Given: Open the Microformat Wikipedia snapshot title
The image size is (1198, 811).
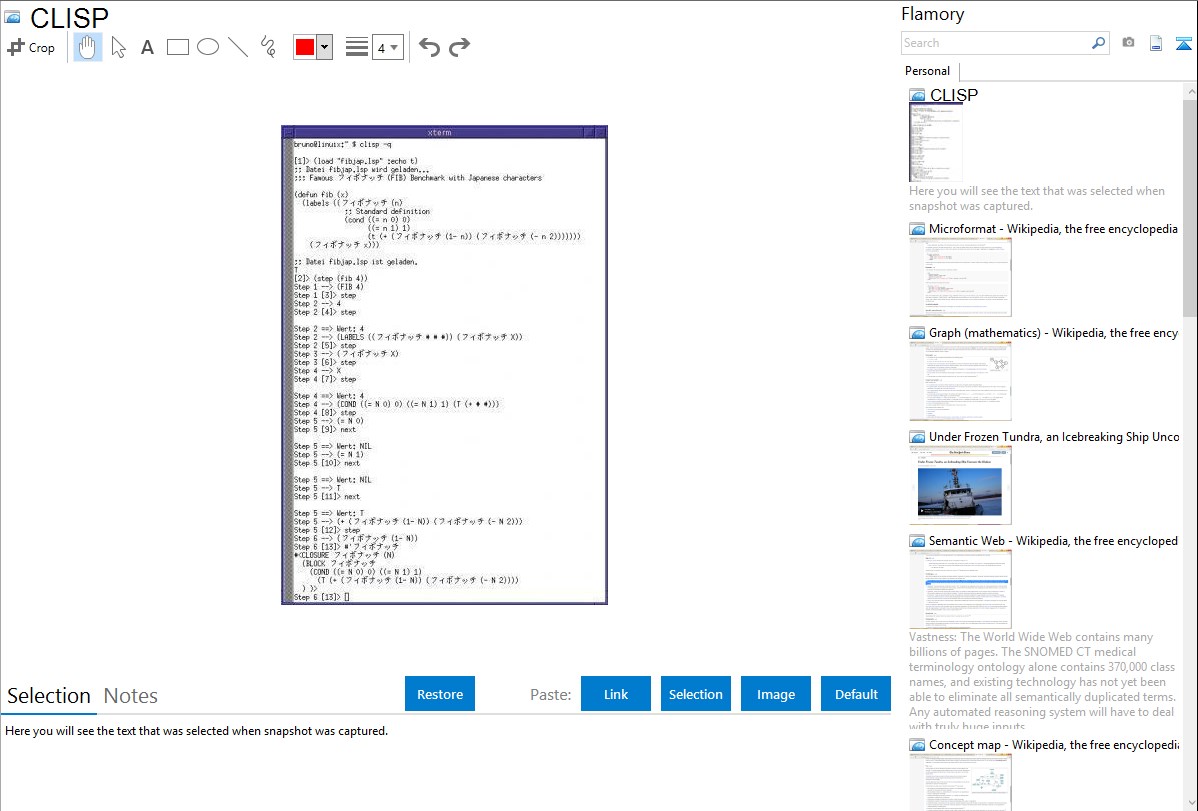Looking at the screenshot, I should pyautogui.click(x=1053, y=229).
